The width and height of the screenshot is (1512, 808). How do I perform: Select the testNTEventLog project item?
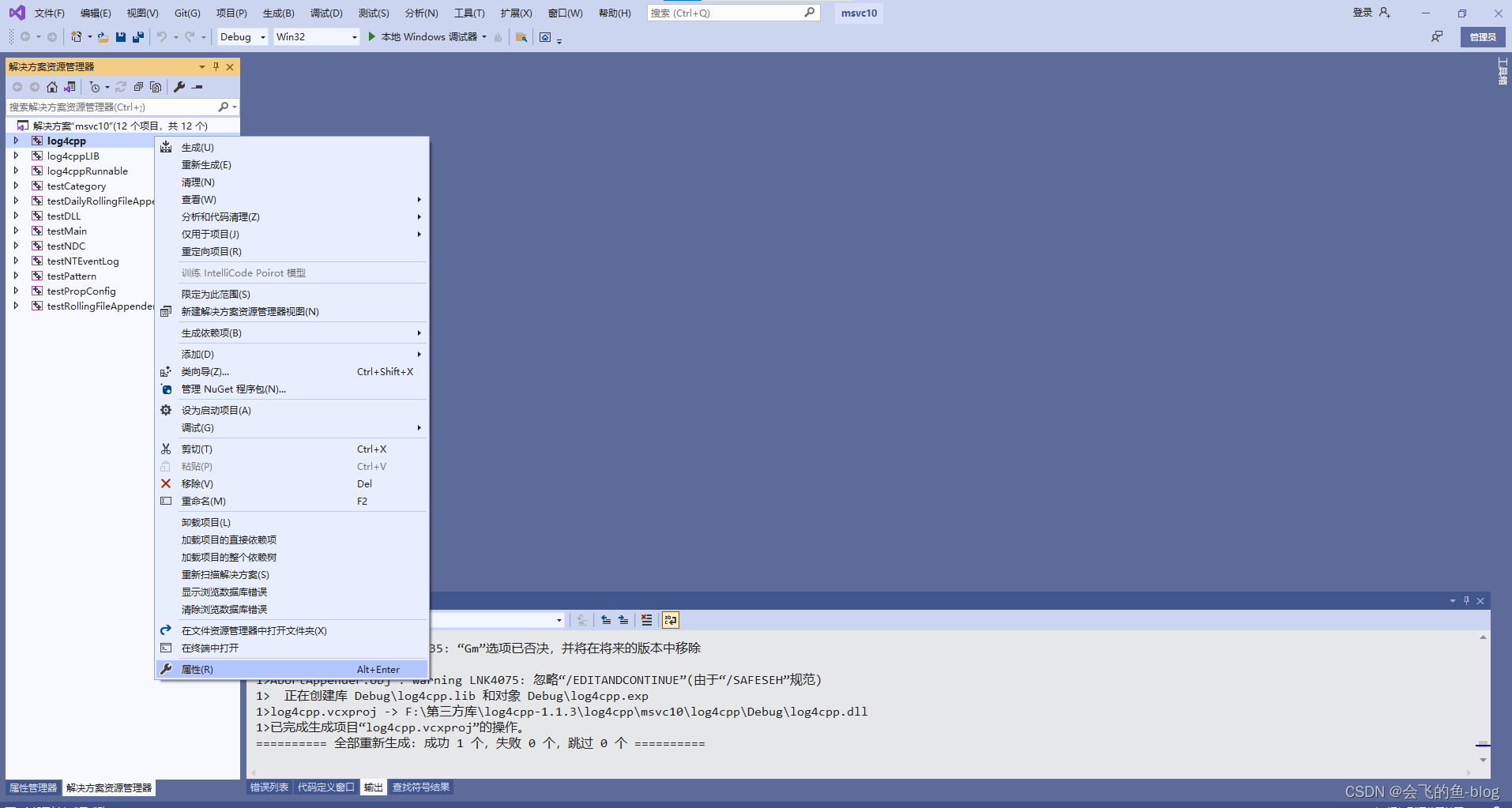click(83, 261)
